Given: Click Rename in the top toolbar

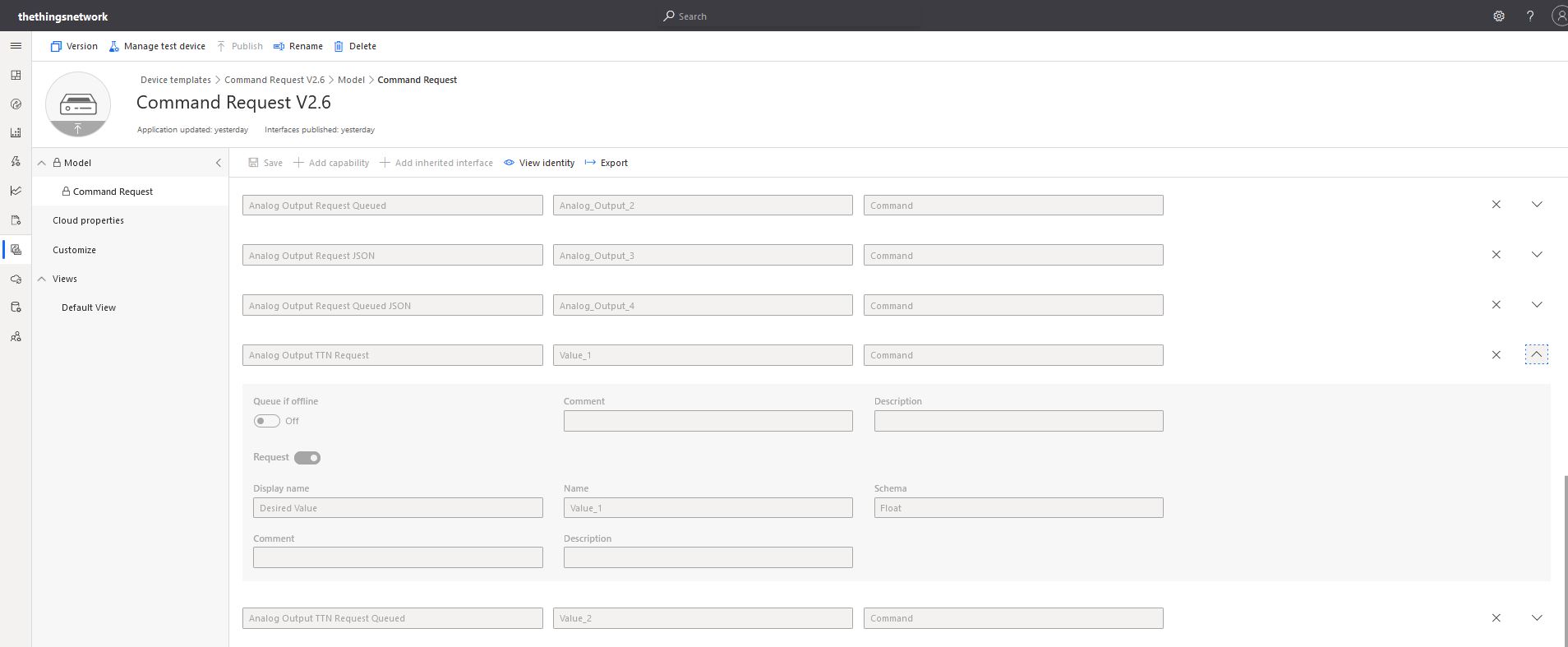Looking at the screenshot, I should pos(297,46).
